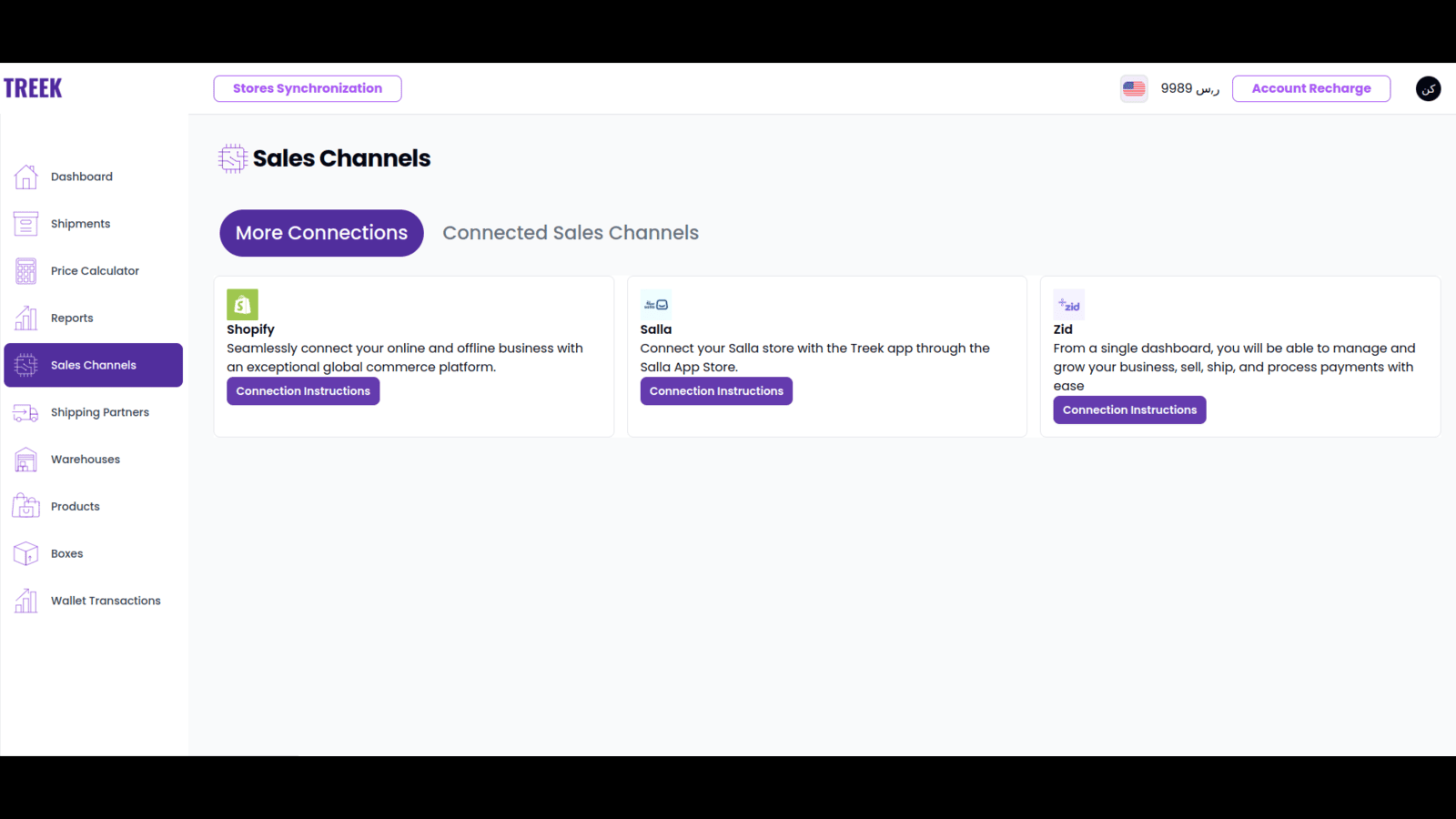Image resolution: width=1456 pixels, height=819 pixels.
Task: Go to Shipments menu label
Action: [x=80, y=224]
